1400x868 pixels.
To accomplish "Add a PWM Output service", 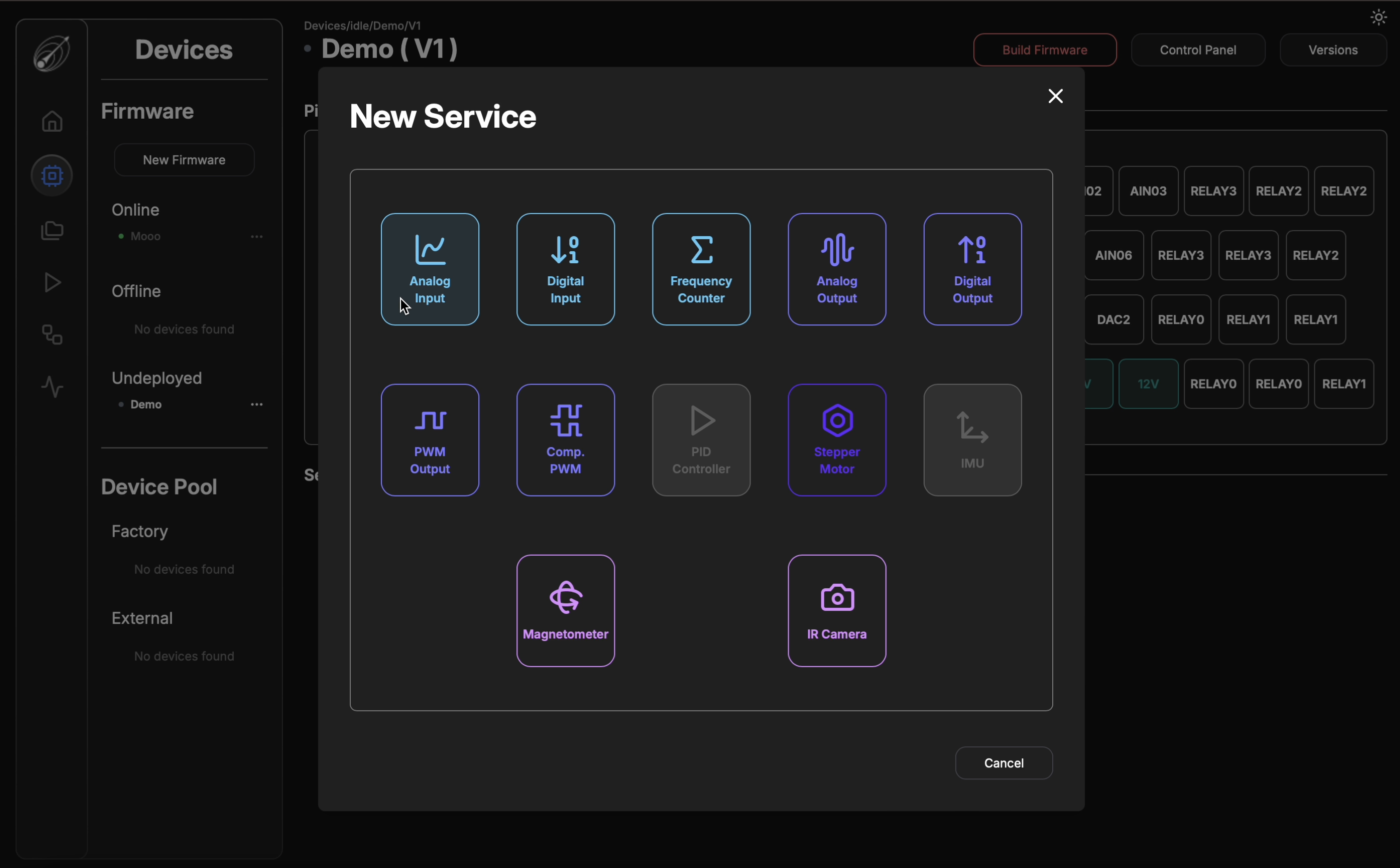I will coord(430,440).
